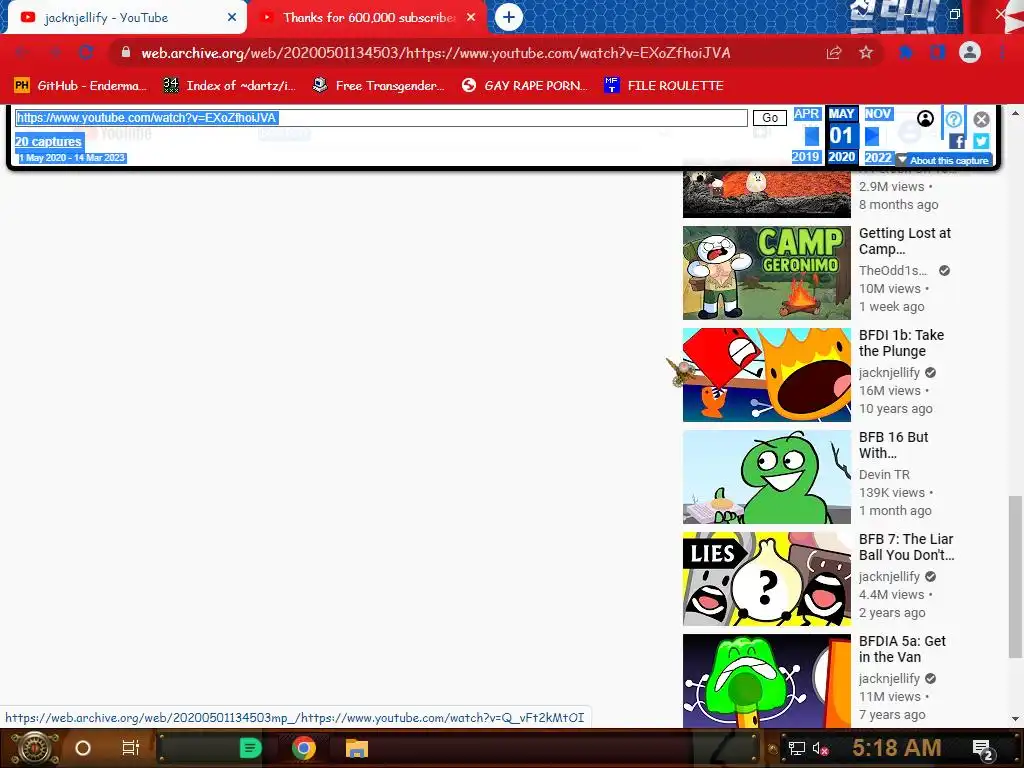Open the BFDI 1b: Take the Plunge title

pyautogui.click(x=901, y=343)
